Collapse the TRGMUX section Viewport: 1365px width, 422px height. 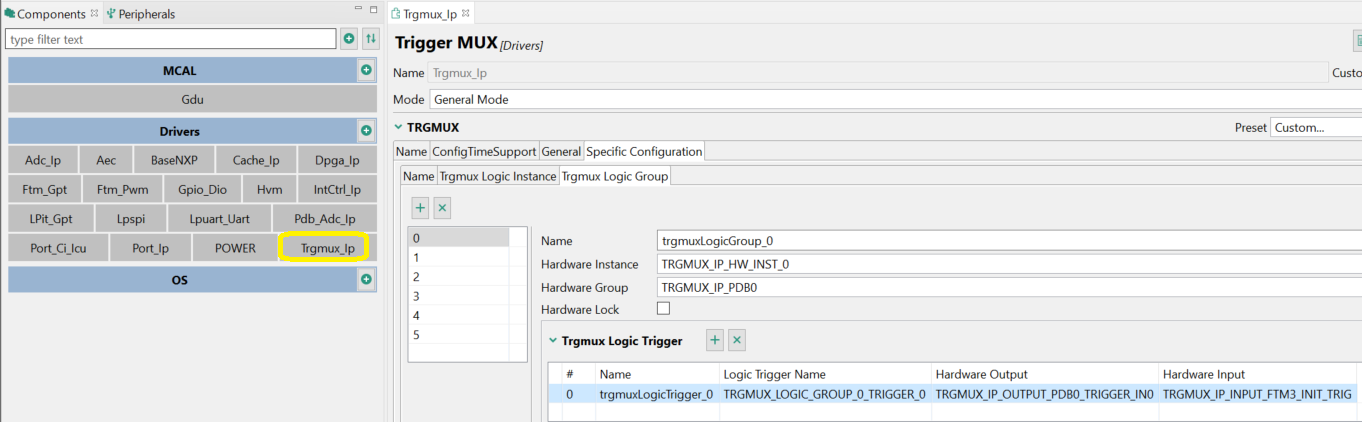399,128
